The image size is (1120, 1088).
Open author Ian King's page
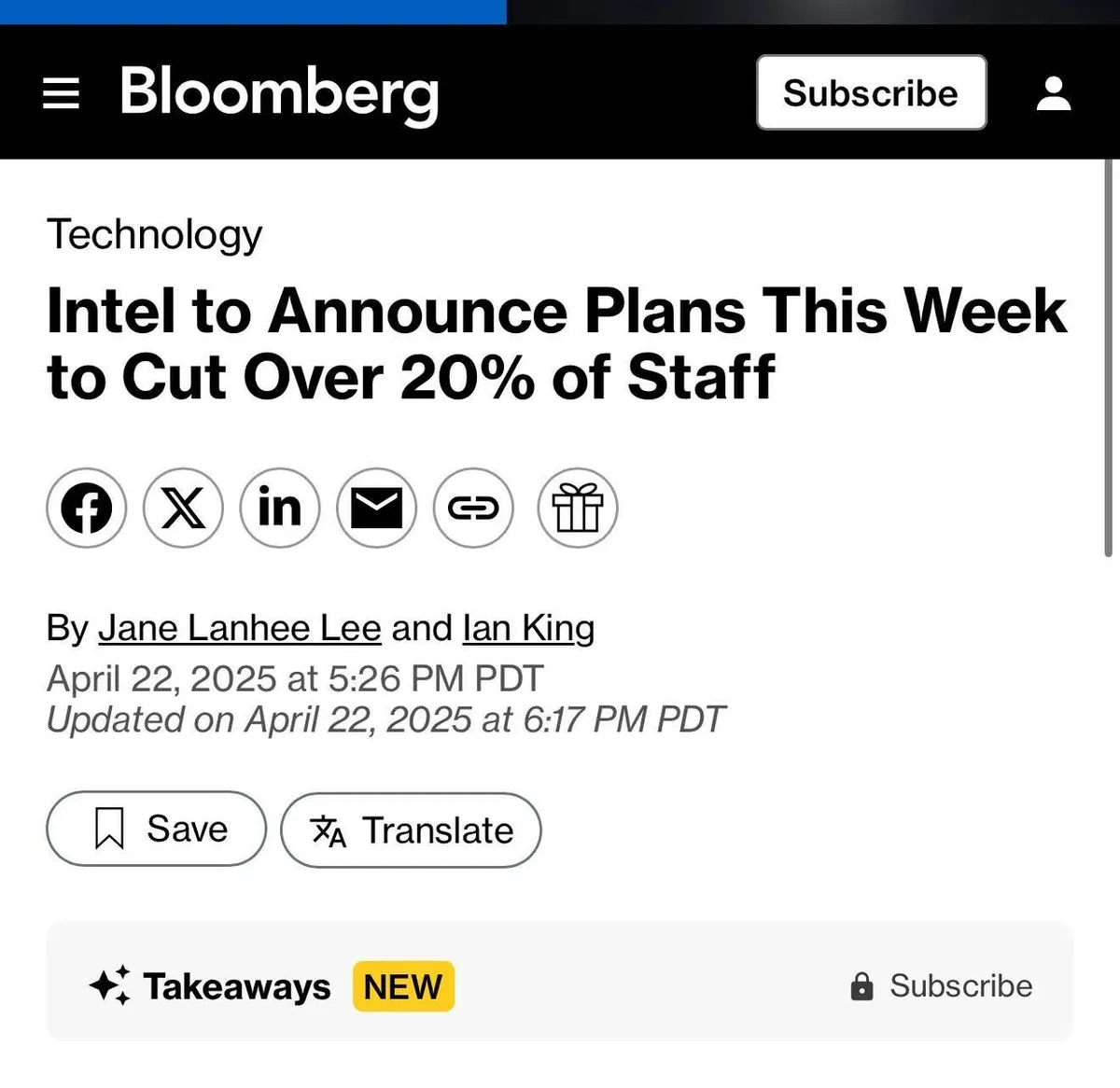pos(528,628)
